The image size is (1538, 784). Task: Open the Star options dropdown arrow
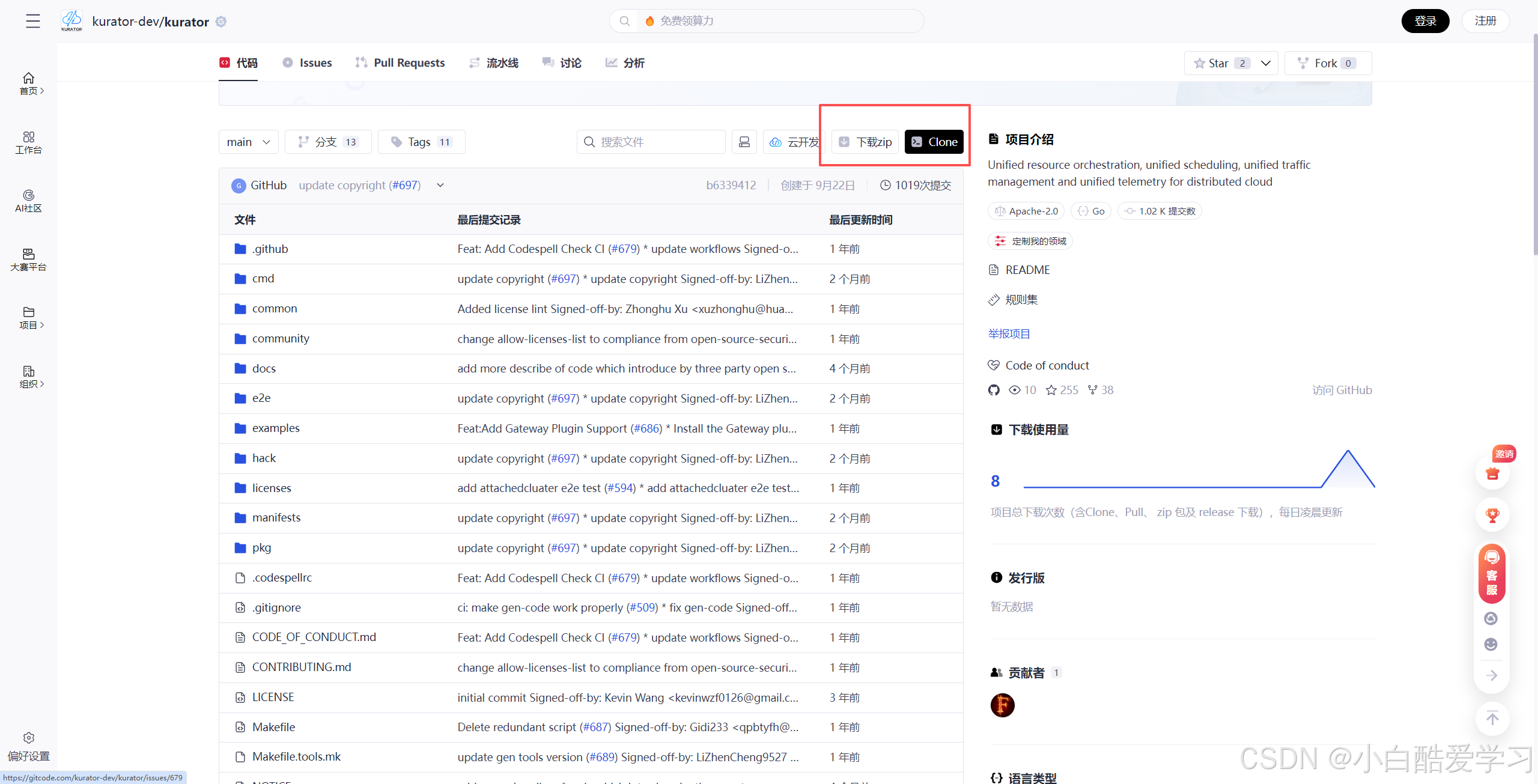[1266, 63]
